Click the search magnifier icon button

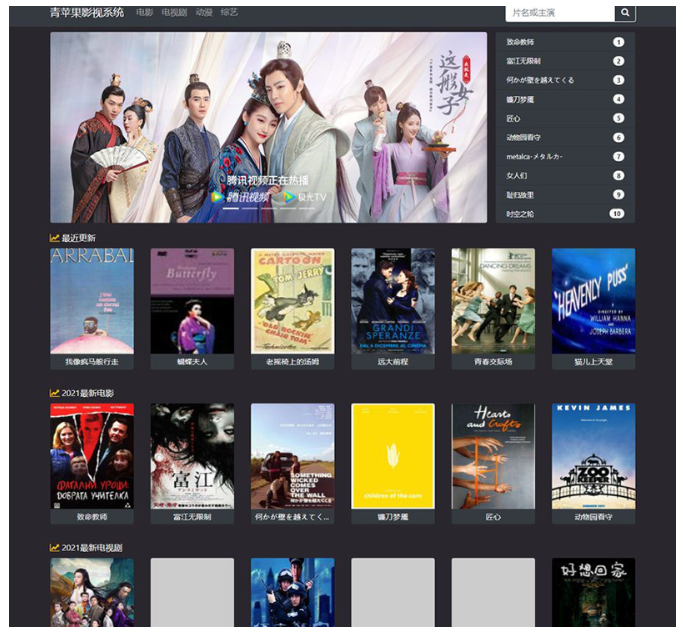[624, 13]
